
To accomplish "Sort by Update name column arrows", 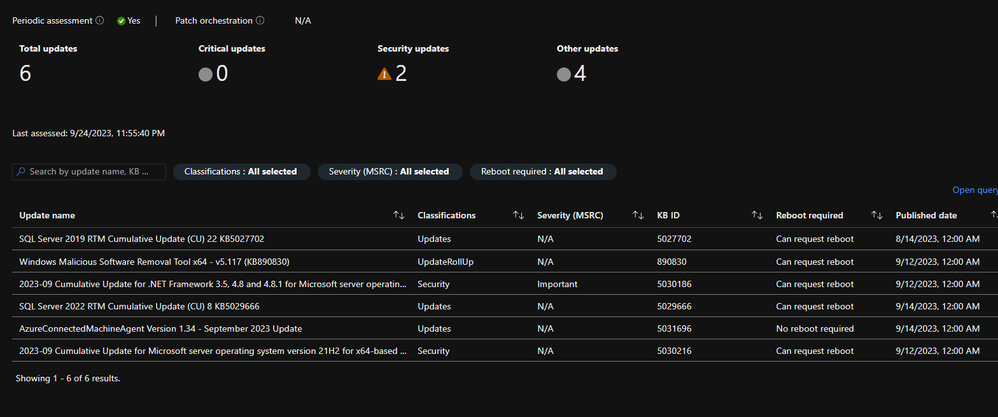I will (x=399, y=216).
